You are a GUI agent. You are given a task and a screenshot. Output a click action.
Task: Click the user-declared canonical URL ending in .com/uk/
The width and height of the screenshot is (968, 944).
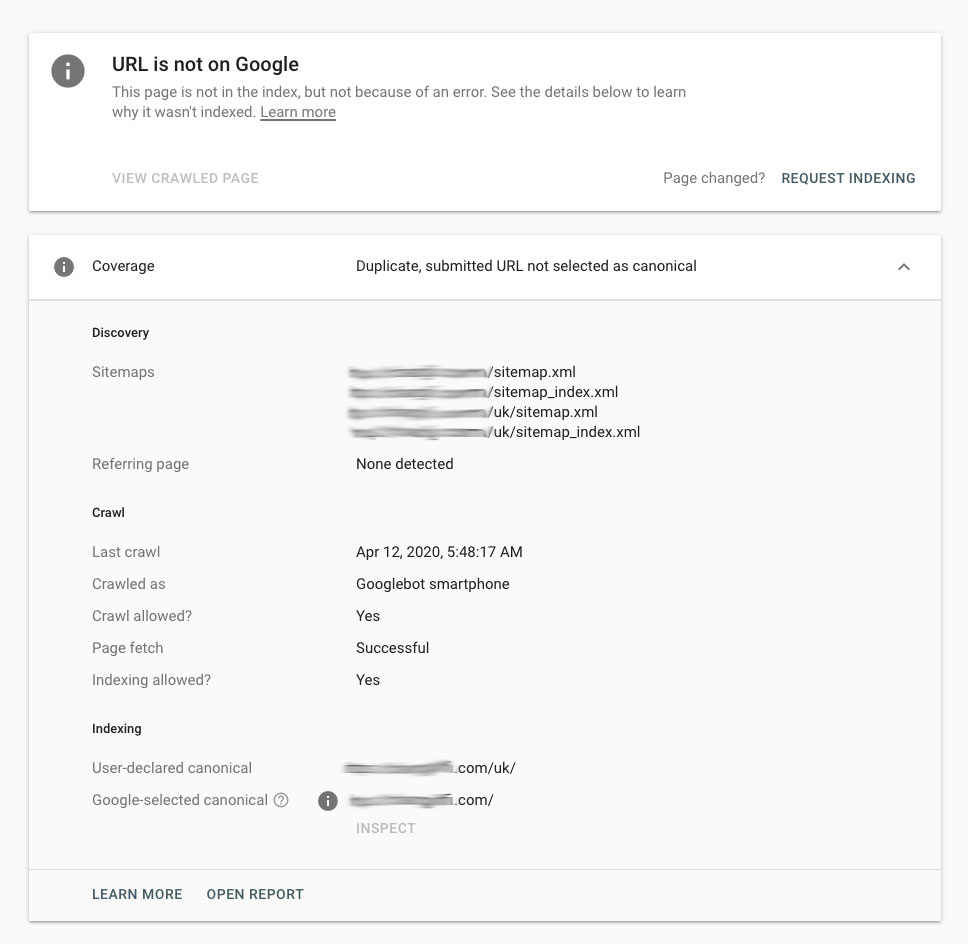click(430, 768)
